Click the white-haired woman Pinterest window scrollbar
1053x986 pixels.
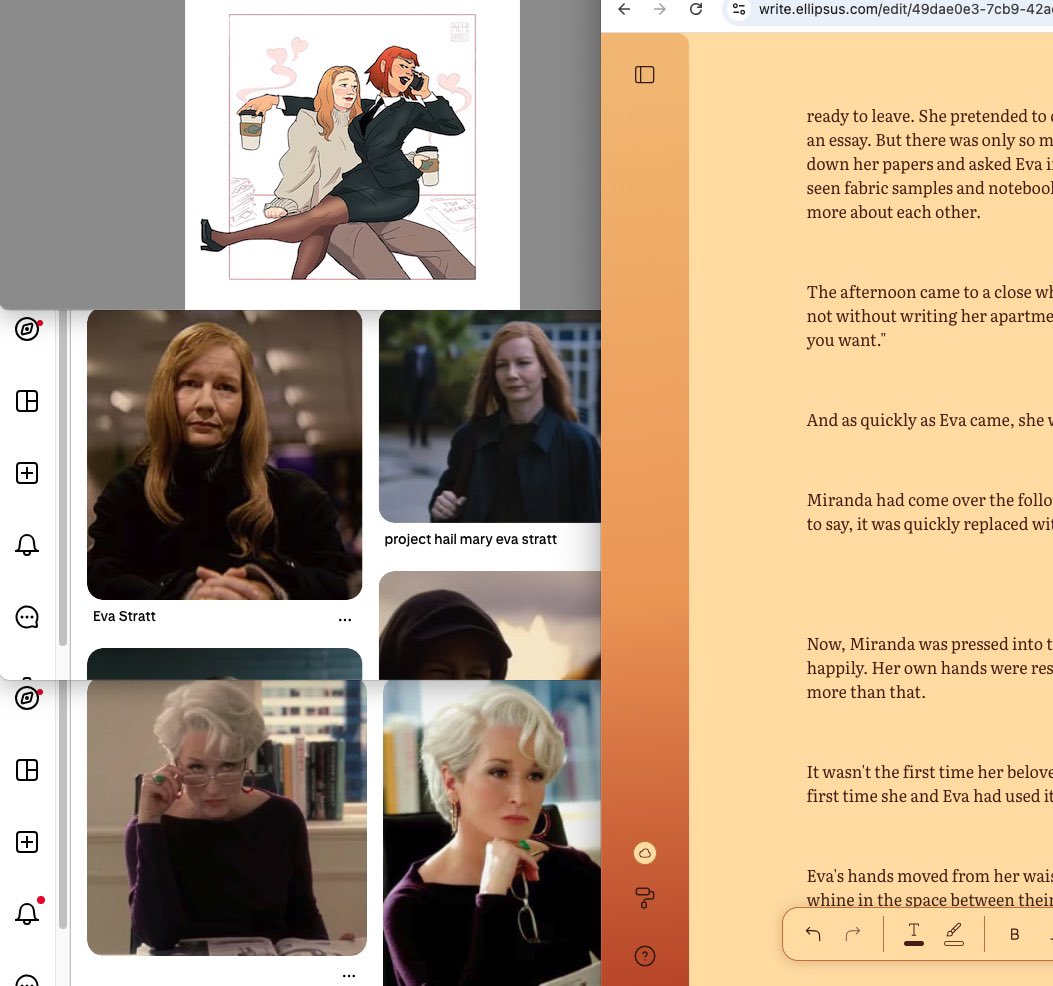point(63,805)
